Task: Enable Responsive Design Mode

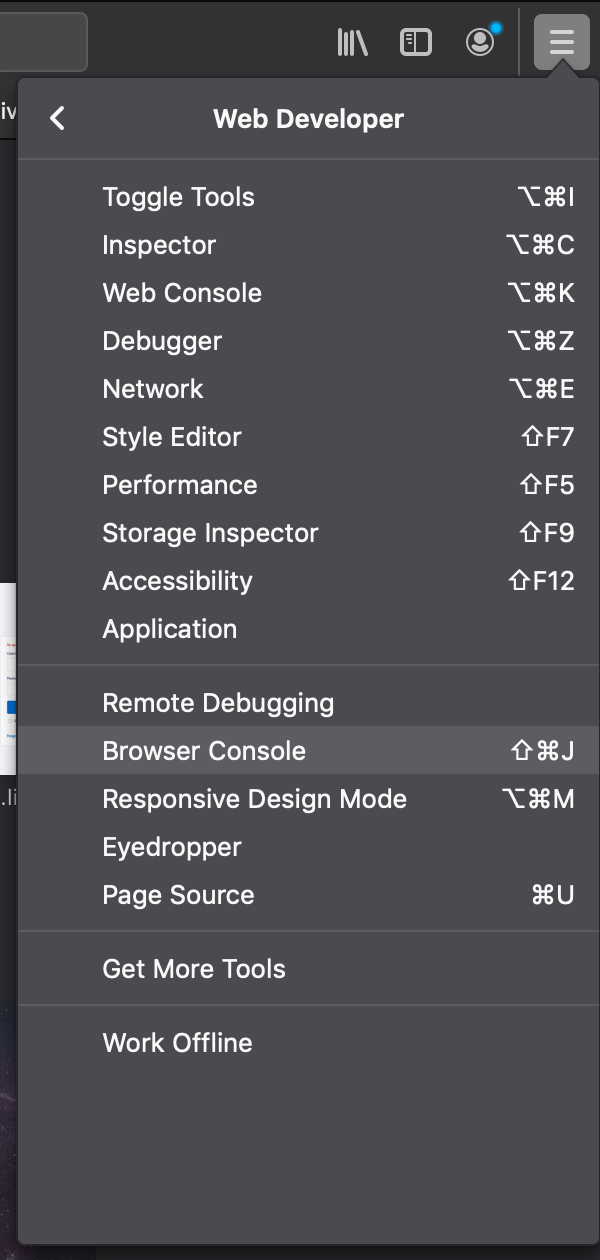Action: click(x=308, y=799)
